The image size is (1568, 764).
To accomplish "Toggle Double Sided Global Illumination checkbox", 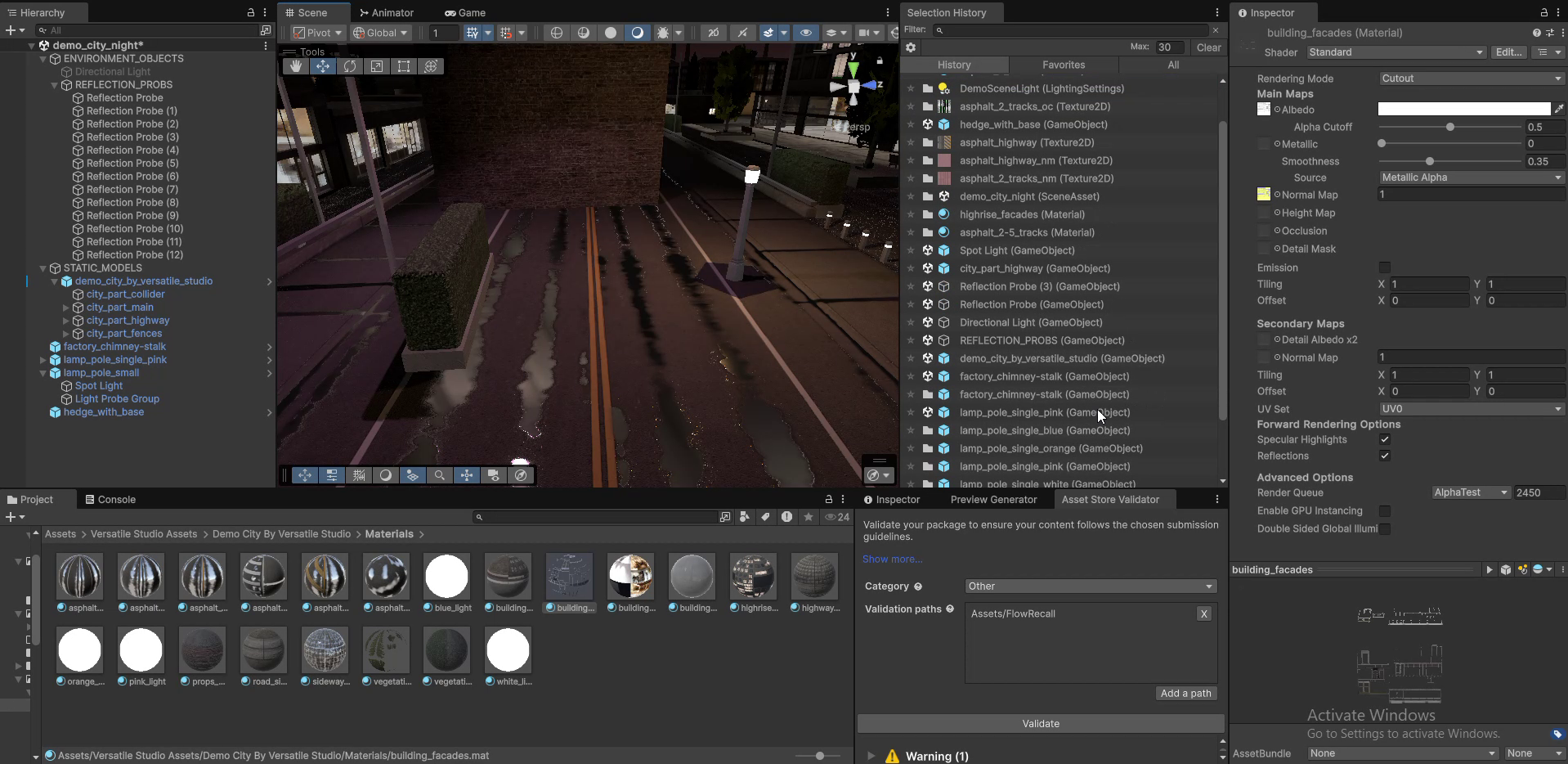I will (1385, 528).
